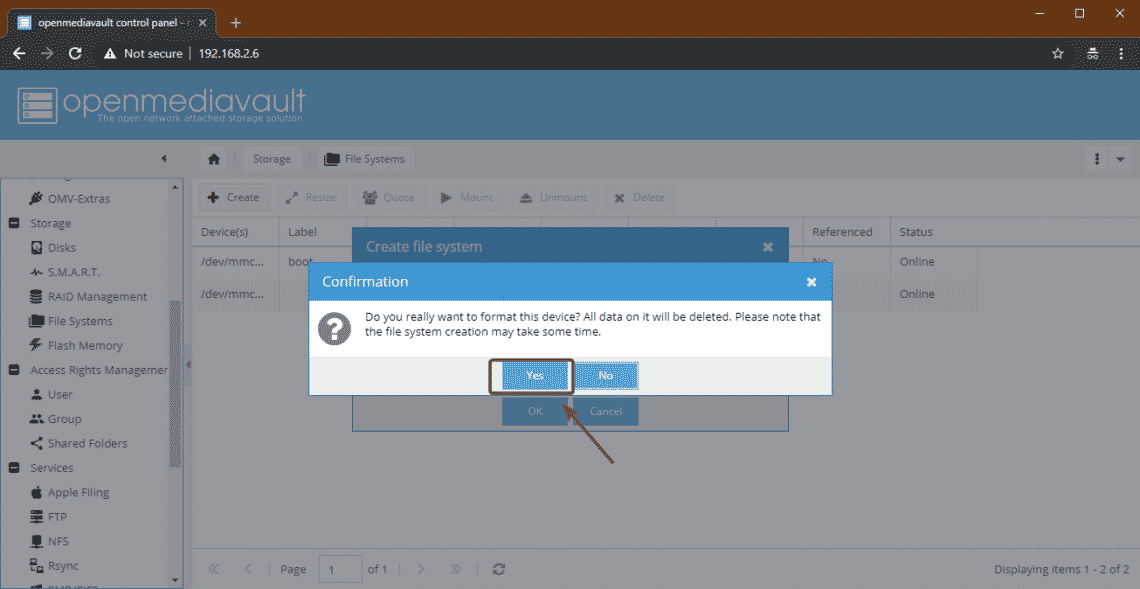1140x589 pixels.
Task: Go to the previous page
Action: [249, 569]
